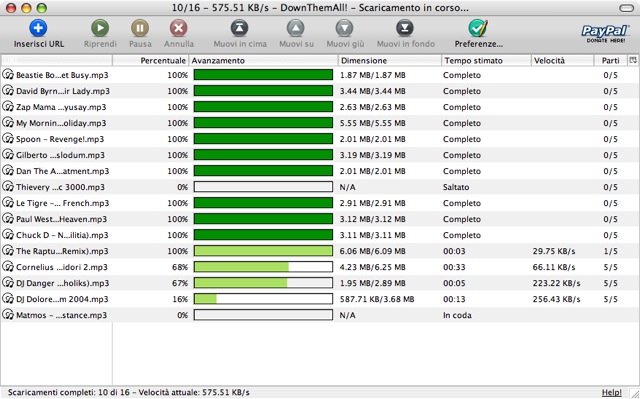Move item to top with Muovi in cima
This screenshot has height=399, width=640.
[x=240, y=28]
